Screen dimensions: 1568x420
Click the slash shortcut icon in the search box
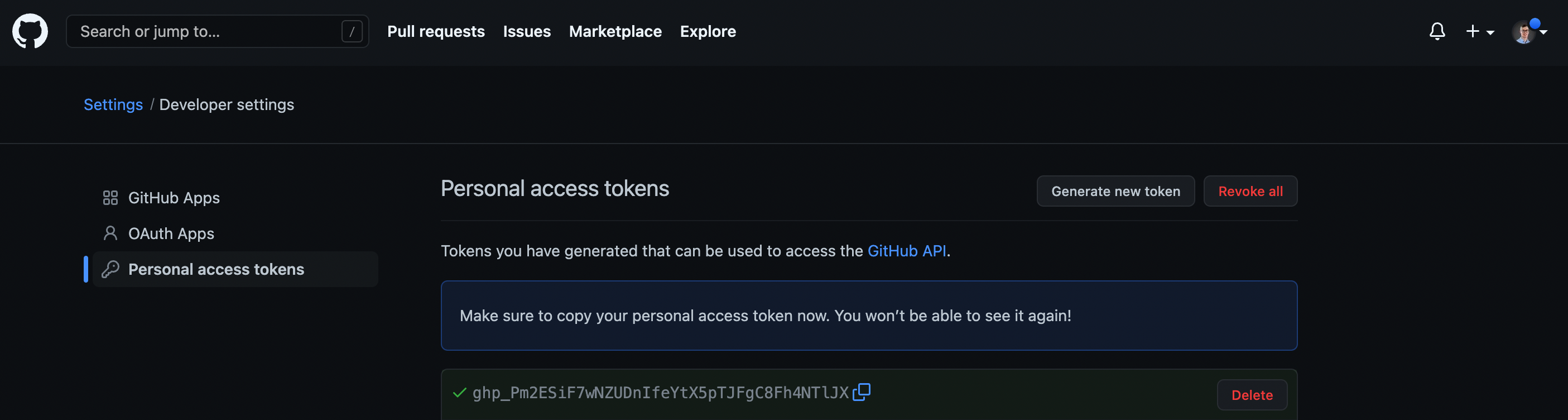[x=352, y=31]
